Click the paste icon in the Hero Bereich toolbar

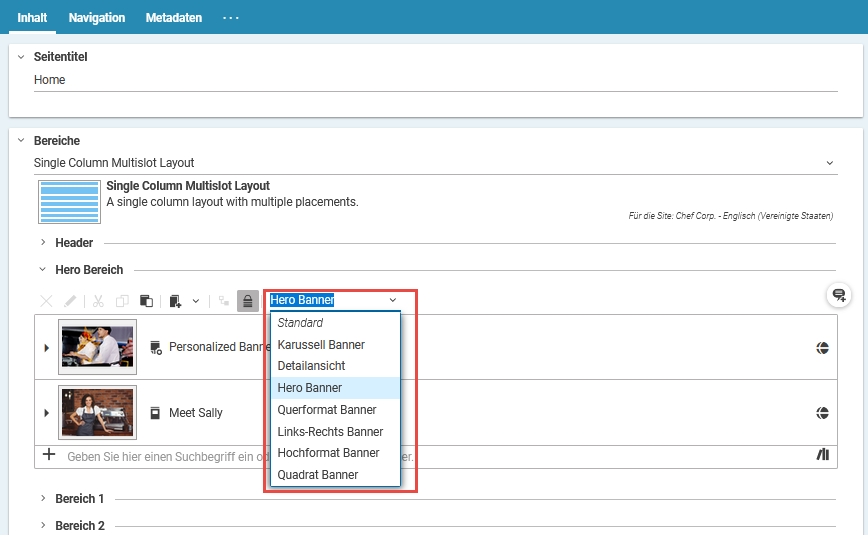[146, 301]
